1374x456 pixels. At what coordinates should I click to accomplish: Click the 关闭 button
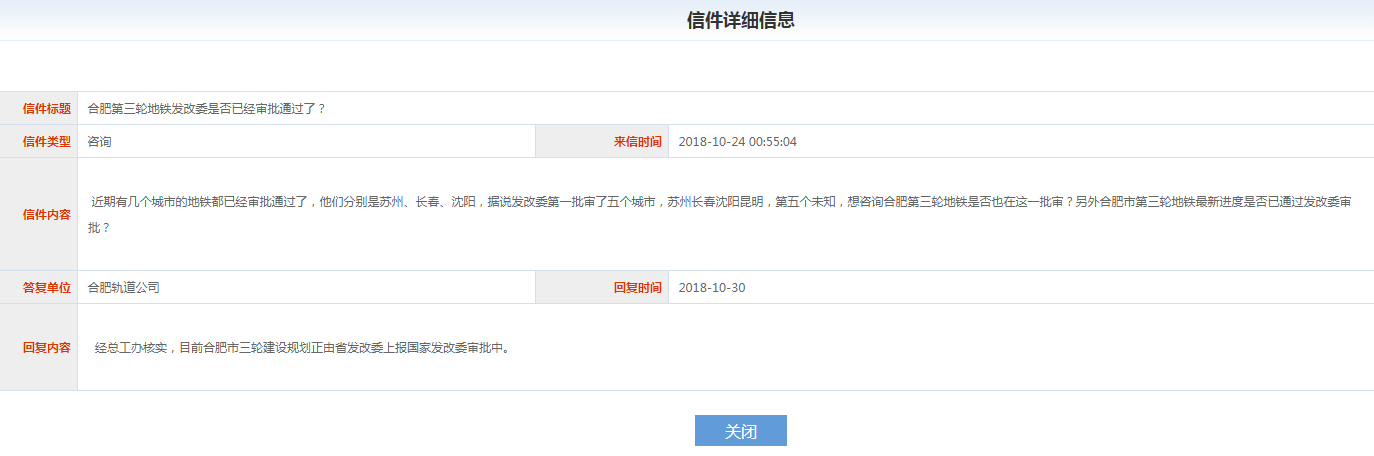[x=740, y=431]
